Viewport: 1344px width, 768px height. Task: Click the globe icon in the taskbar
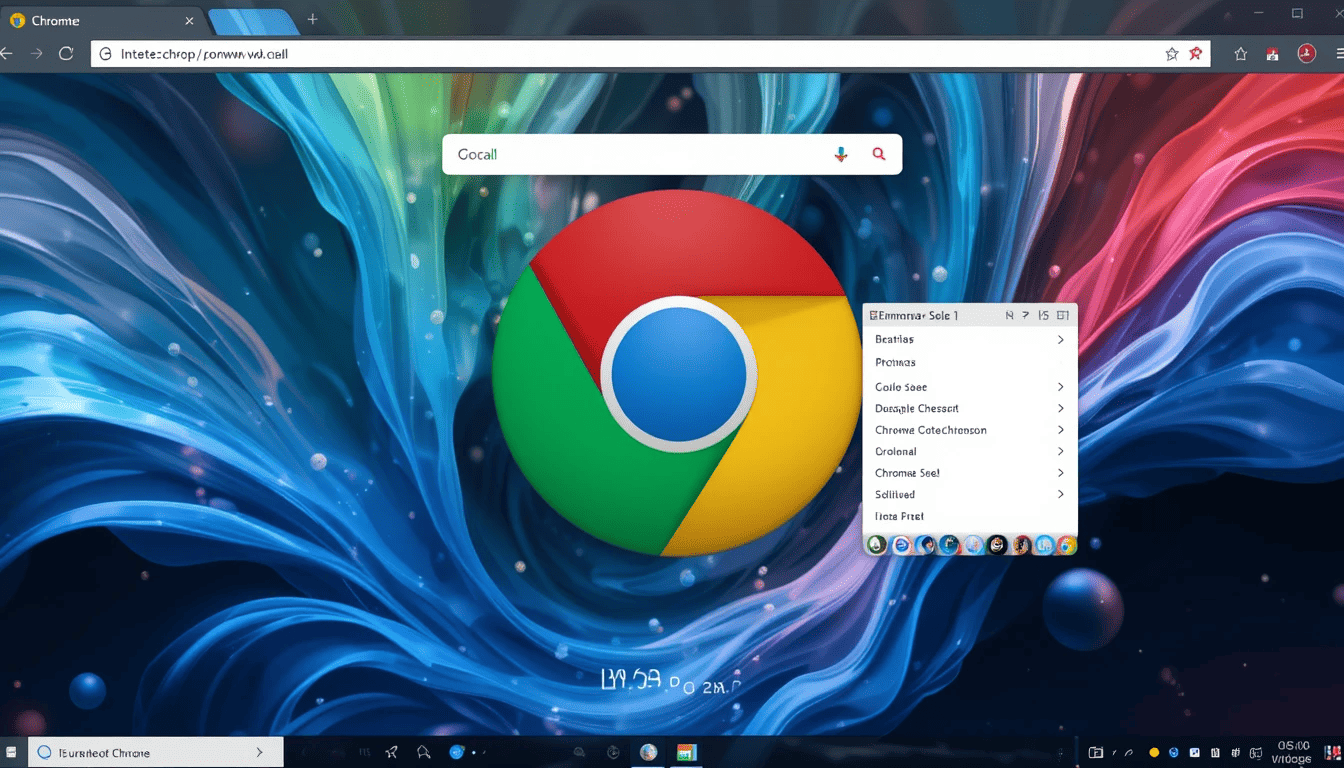[x=648, y=752]
